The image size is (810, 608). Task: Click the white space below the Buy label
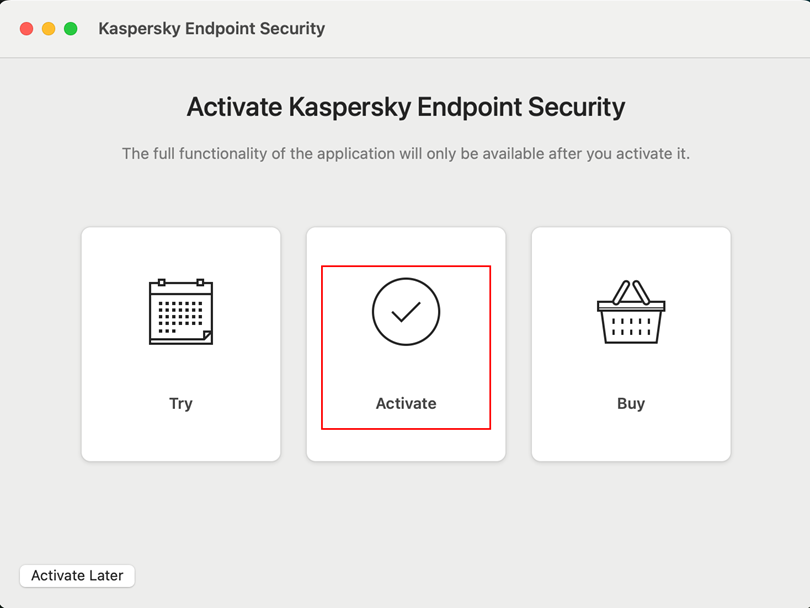631,438
